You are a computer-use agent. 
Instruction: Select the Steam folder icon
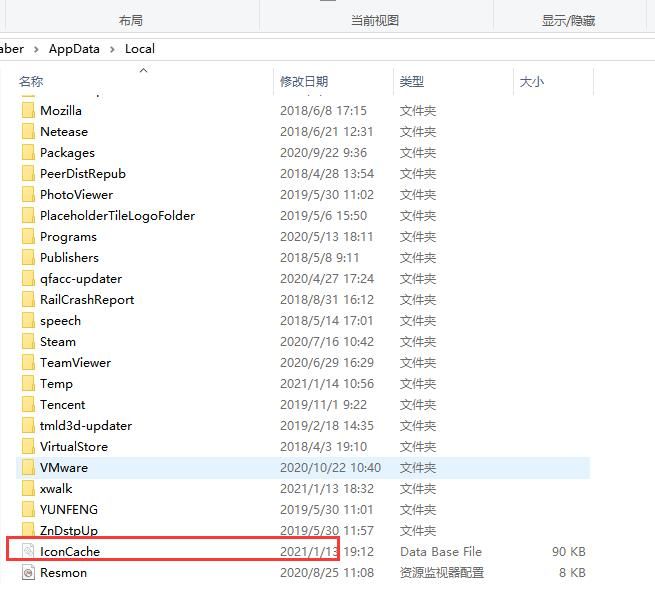click(28, 342)
